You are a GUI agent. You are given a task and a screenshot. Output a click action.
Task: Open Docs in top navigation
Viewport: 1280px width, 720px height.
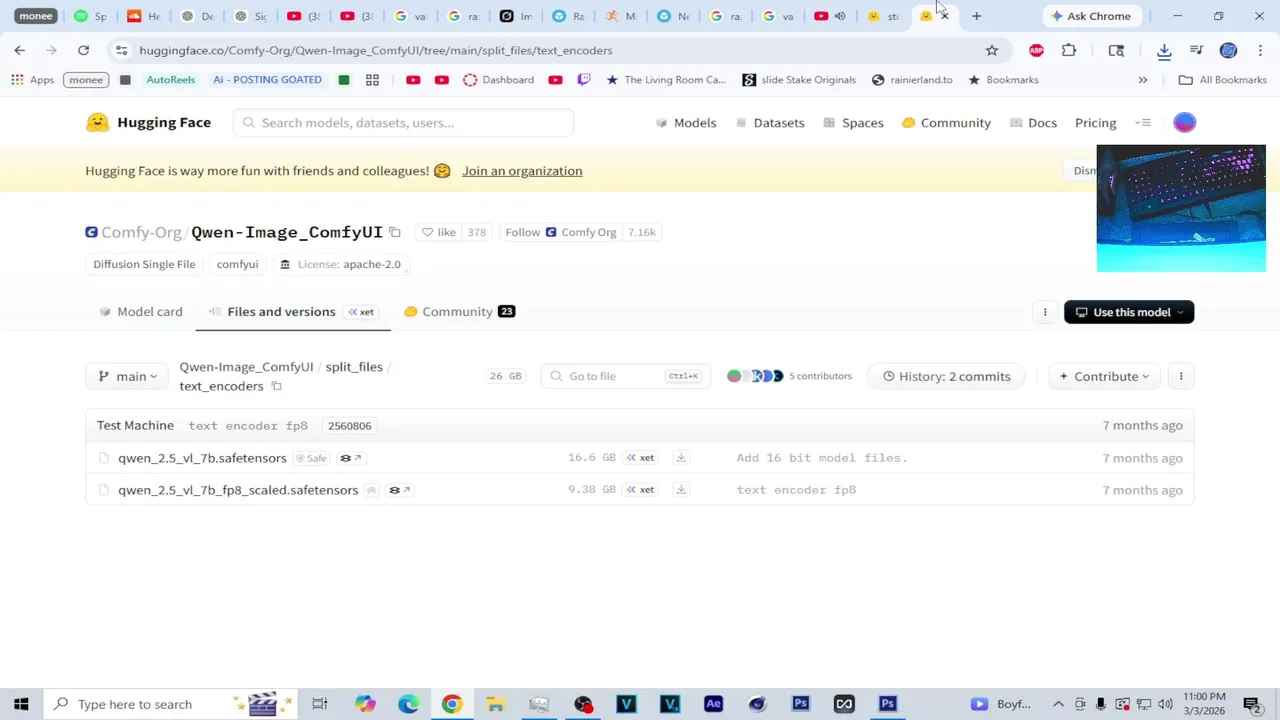(x=1033, y=122)
